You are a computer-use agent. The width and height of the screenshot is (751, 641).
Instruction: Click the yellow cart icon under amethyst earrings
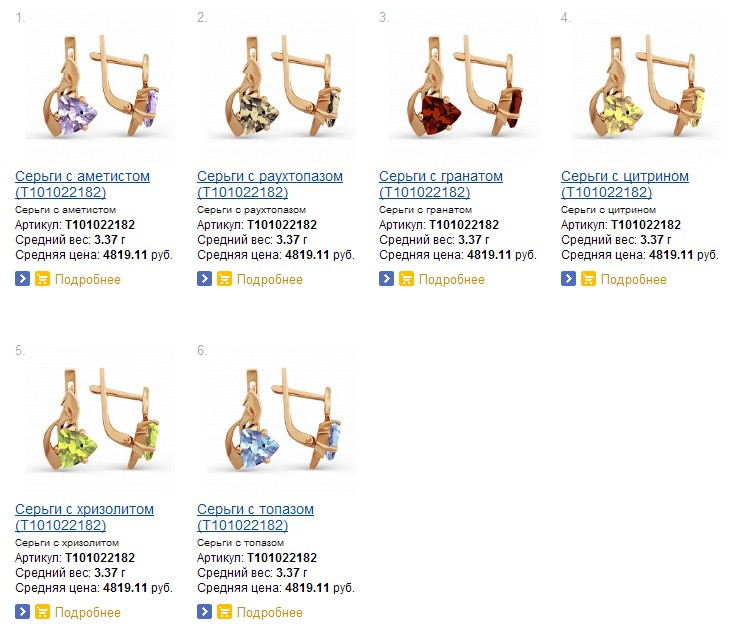point(42,279)
